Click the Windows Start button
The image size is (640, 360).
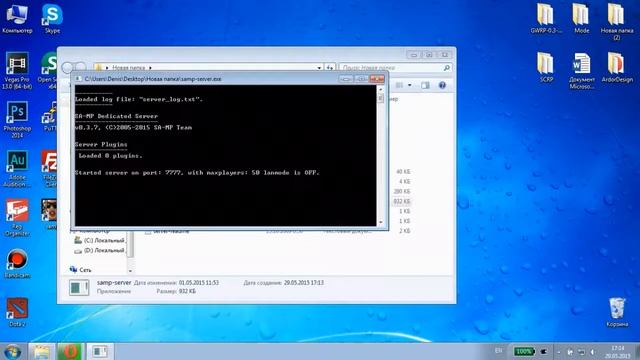point(12,351)
